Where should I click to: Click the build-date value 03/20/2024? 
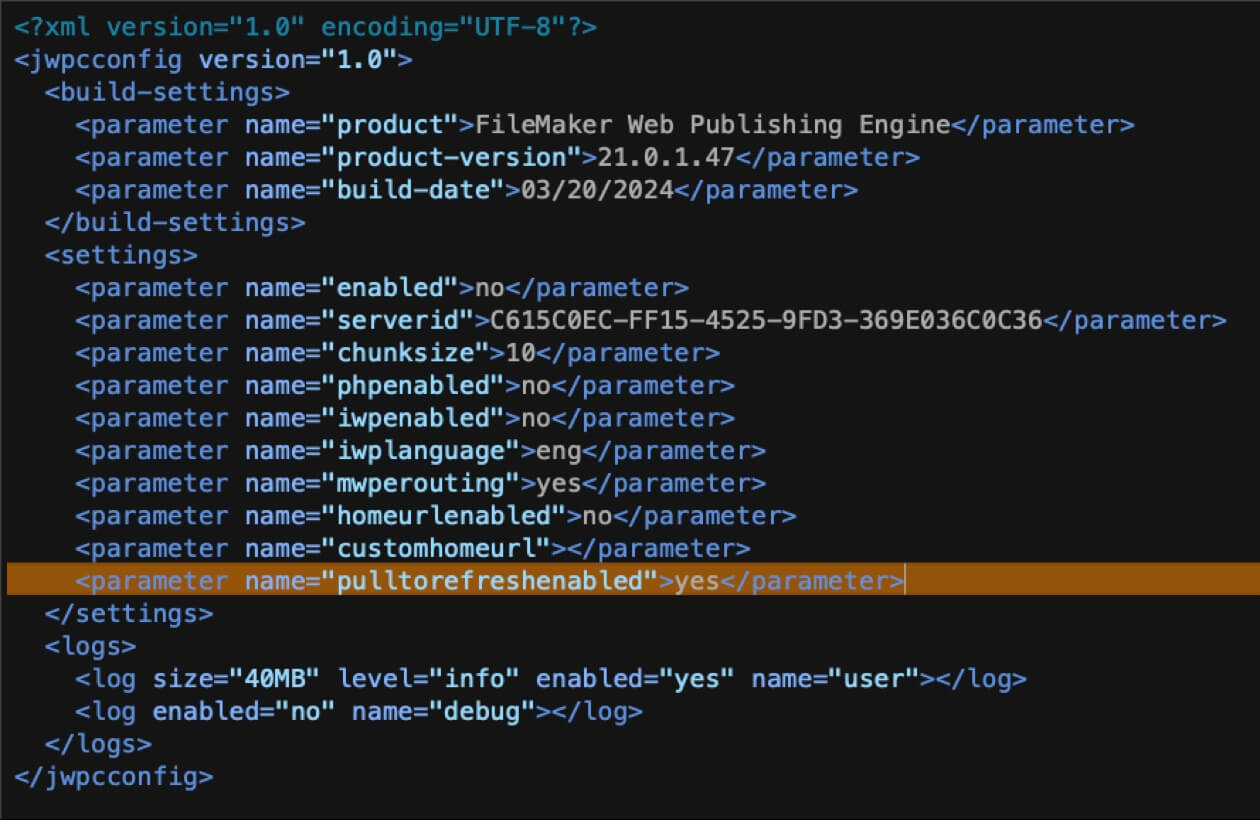tap(598, 190)
